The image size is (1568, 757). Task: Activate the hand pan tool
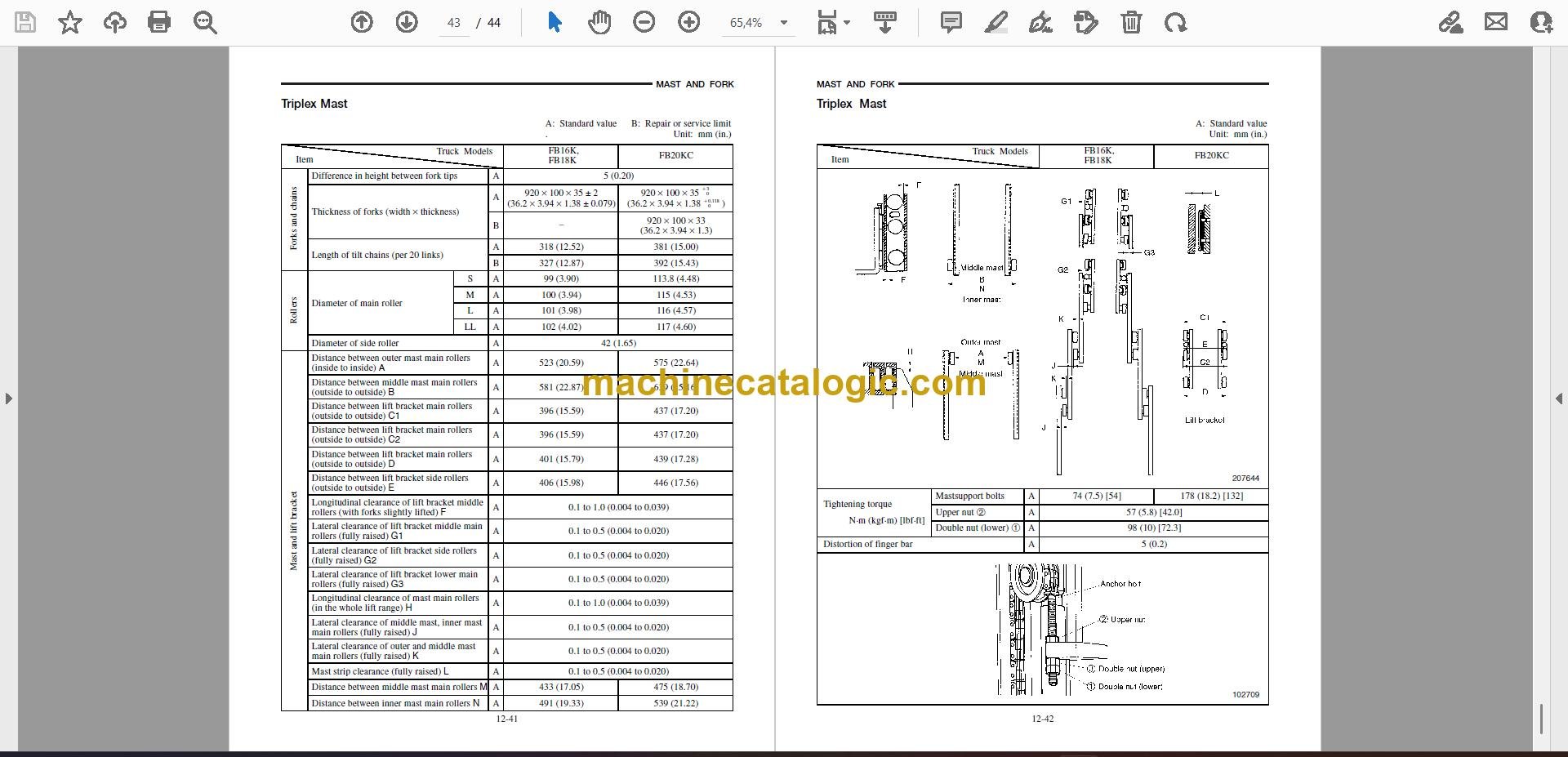point(599,23)
